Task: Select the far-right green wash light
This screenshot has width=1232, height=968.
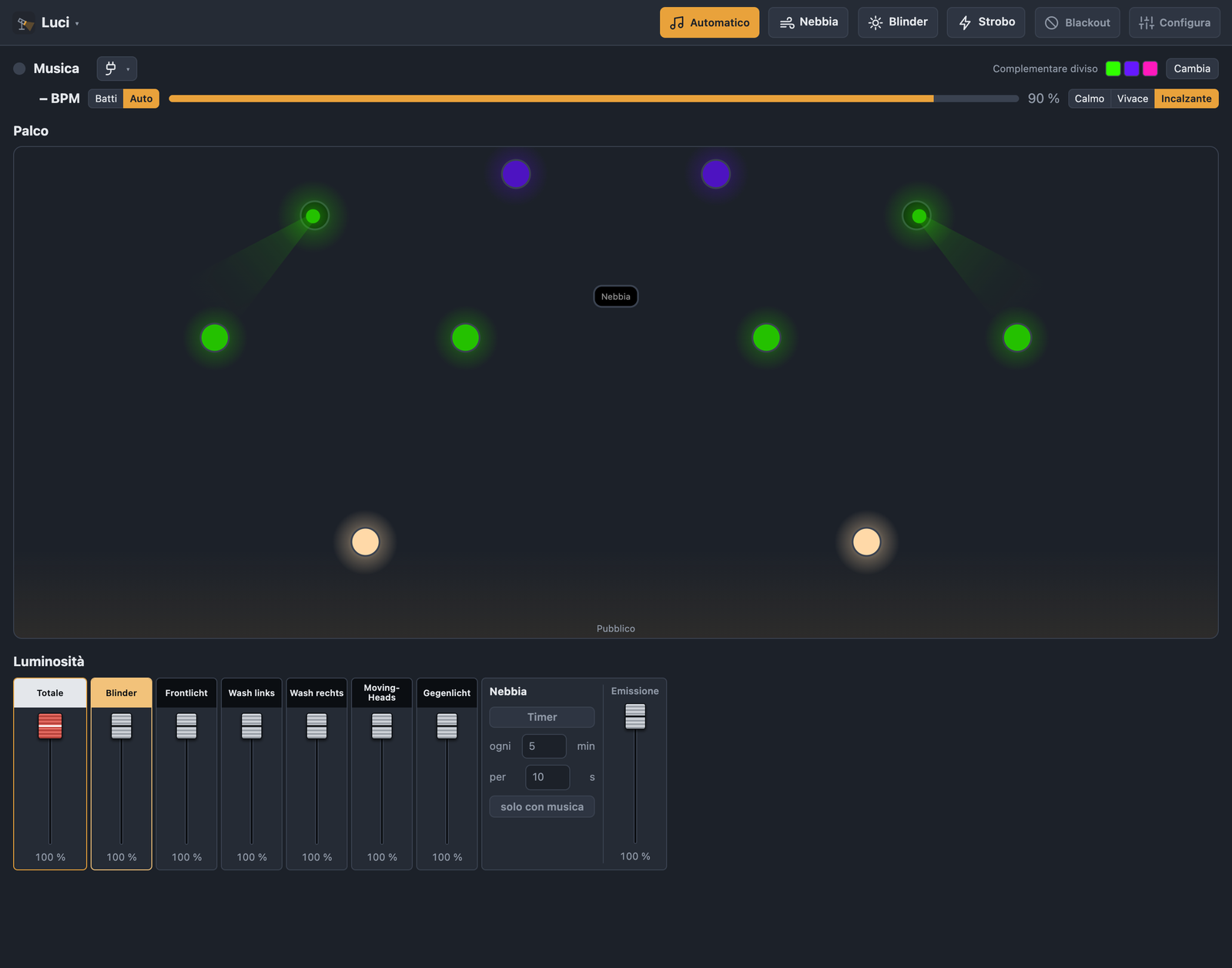Action: [1017, 337]
